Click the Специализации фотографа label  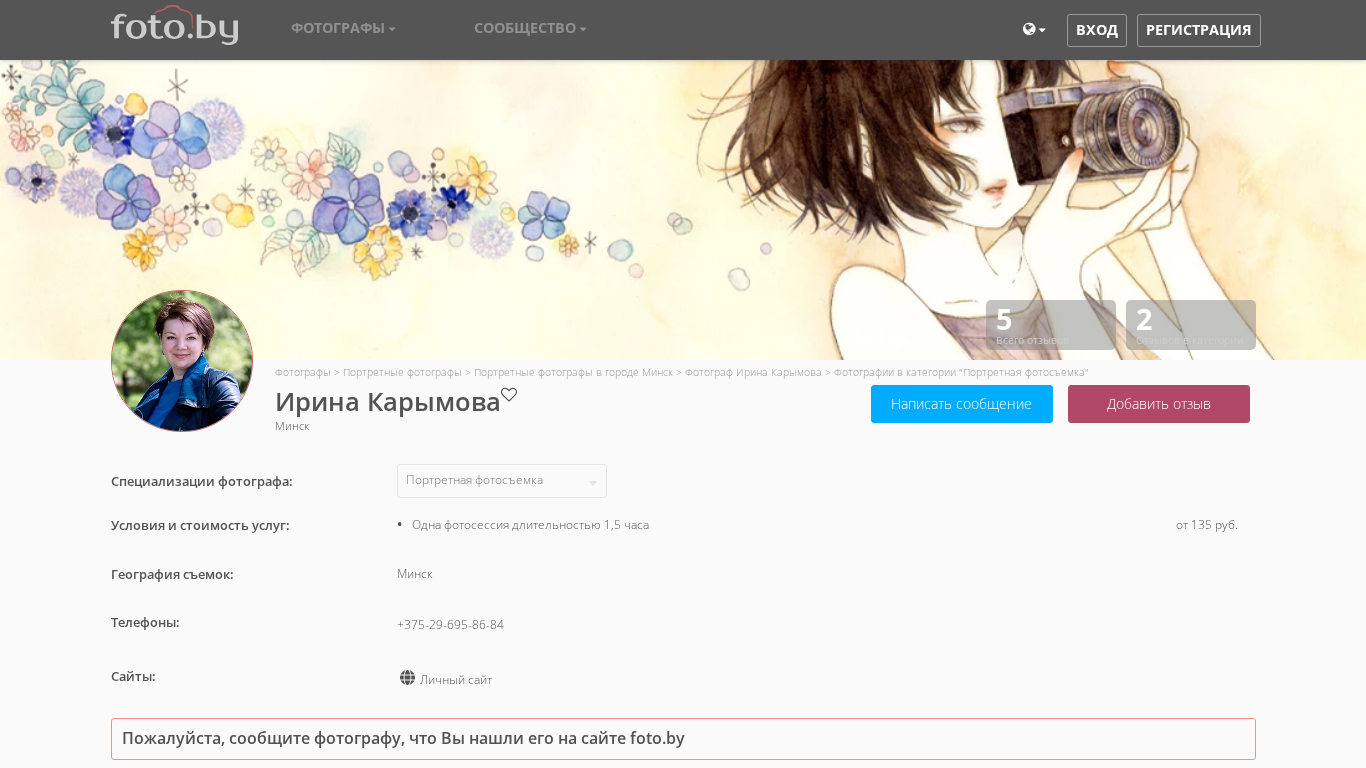tap(202, 482)
